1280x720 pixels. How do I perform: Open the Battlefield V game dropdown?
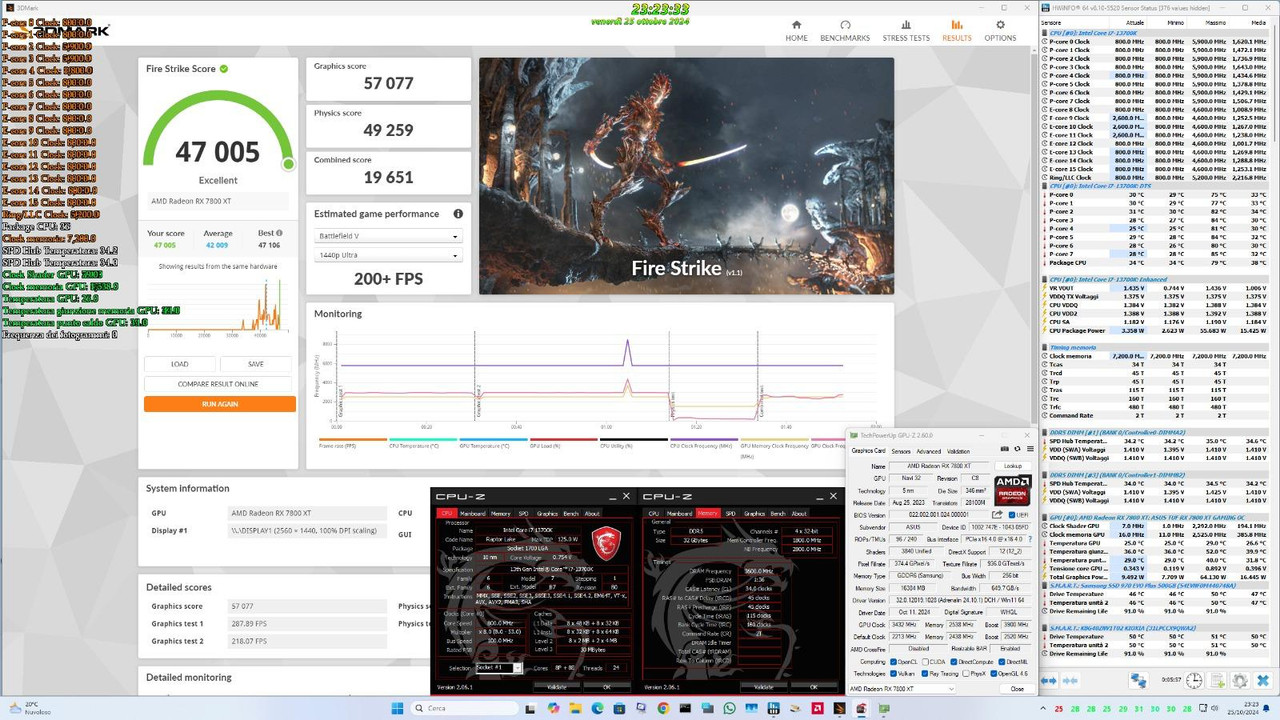[387, 237]
